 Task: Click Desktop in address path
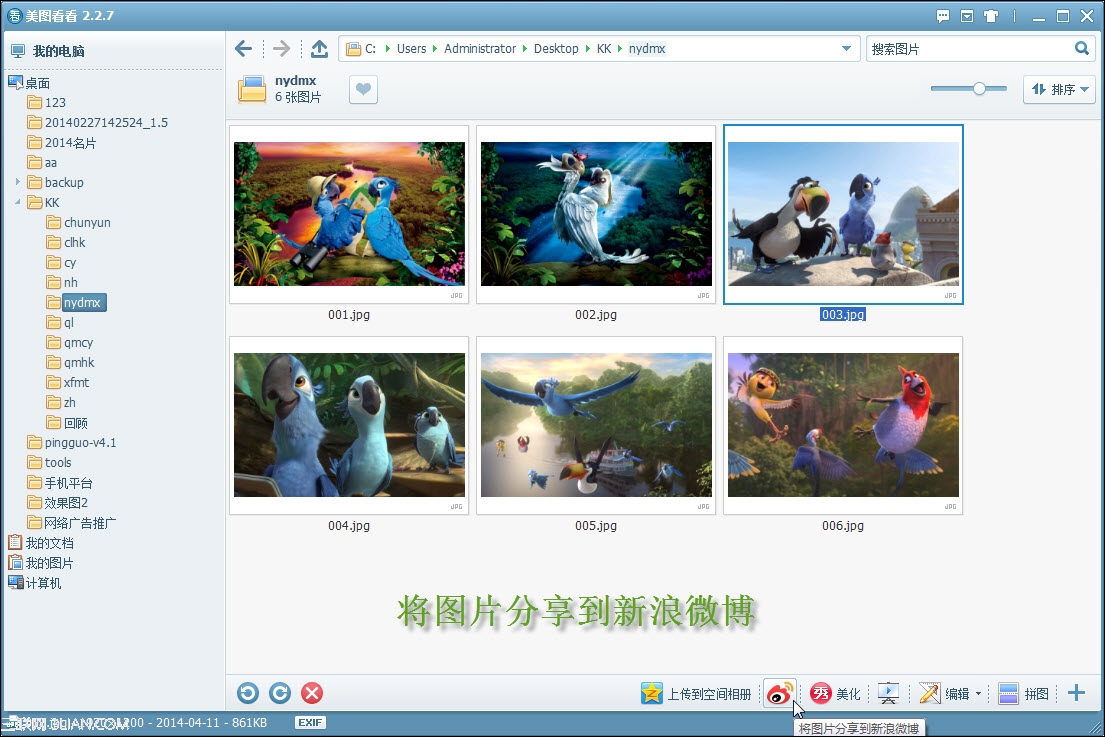556,49
